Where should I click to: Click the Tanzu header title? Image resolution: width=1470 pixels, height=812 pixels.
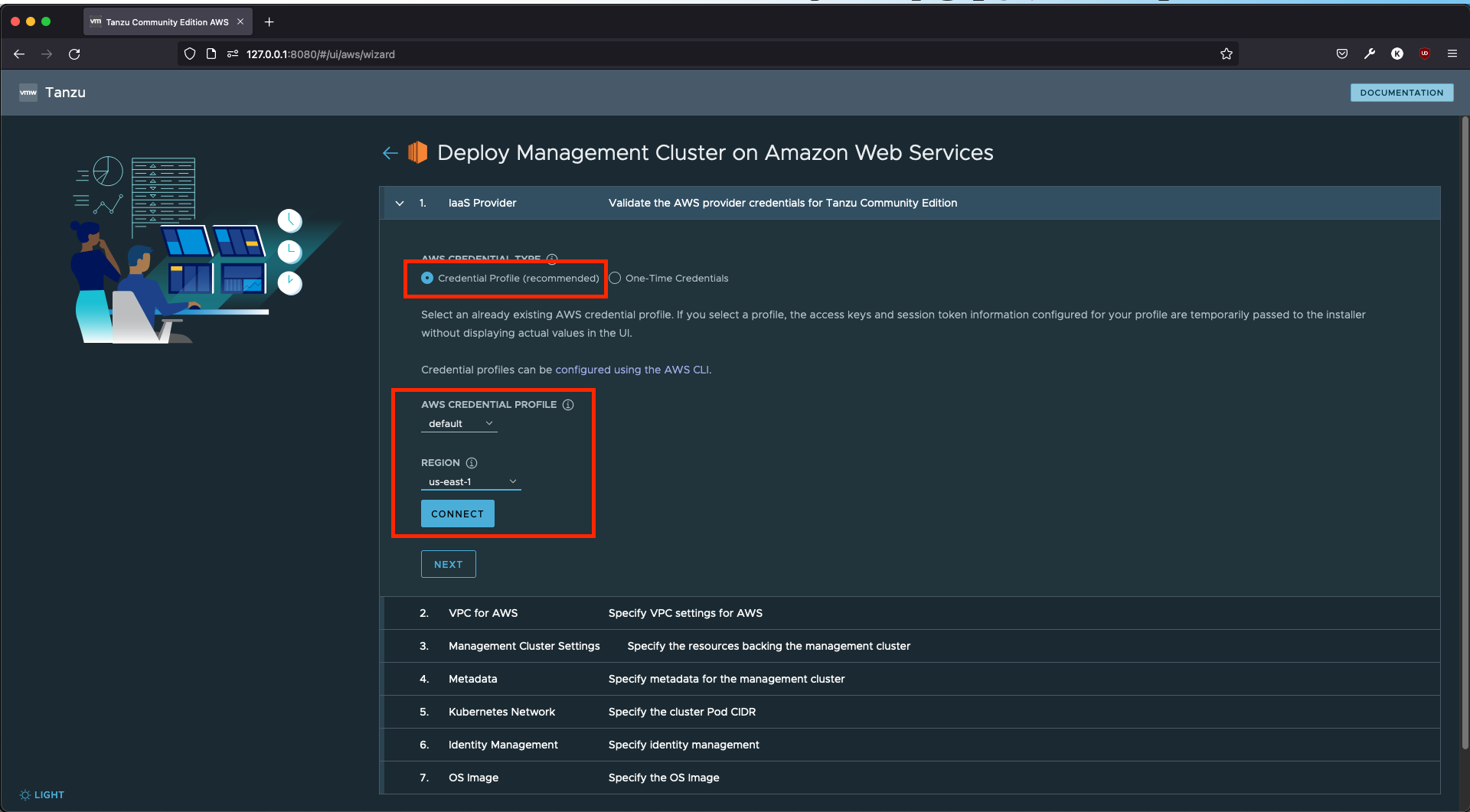tap(65, 93)
